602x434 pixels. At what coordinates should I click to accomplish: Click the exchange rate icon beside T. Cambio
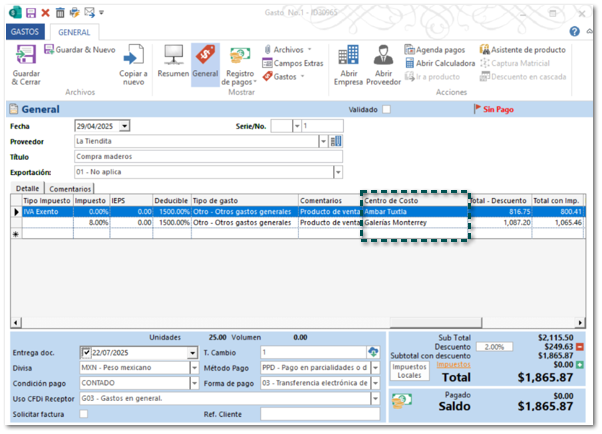tap(374, 353)
